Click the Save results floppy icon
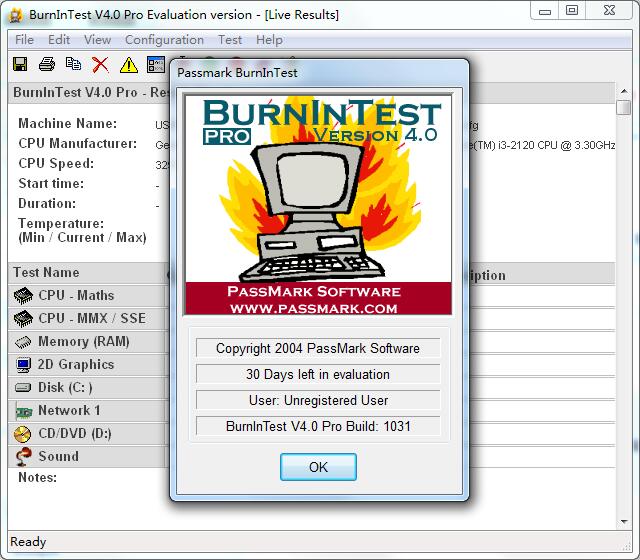Image resolution: width=640 pixels, height=560 pixels. [20, 64]
